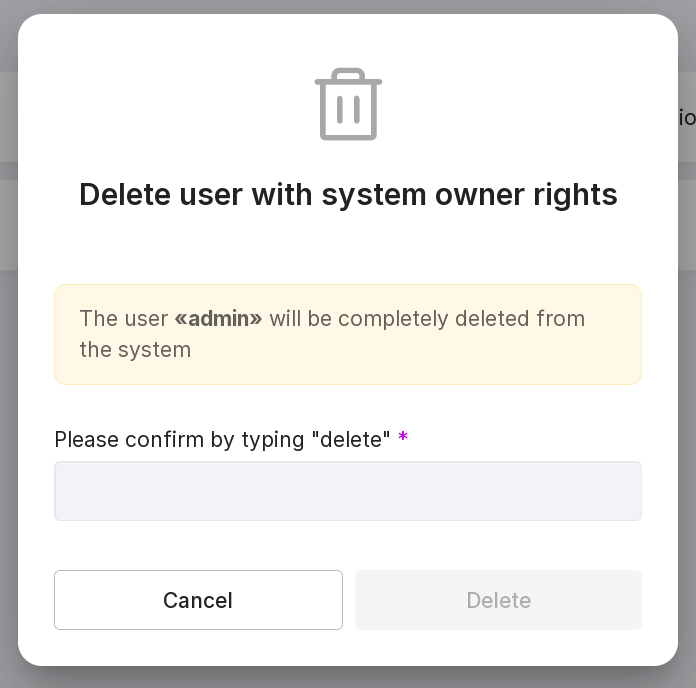Click the white gap between Cancel and Delete
The image size is (696, 688).
(349, 600)
